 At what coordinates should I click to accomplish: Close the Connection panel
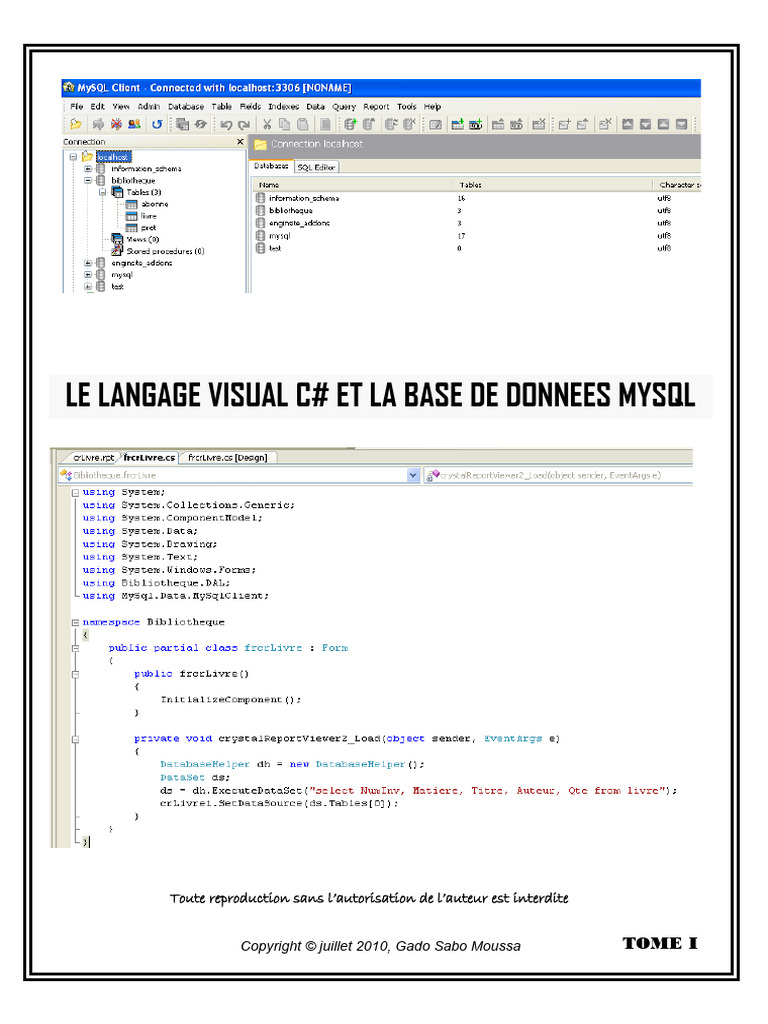pos(240,142)
